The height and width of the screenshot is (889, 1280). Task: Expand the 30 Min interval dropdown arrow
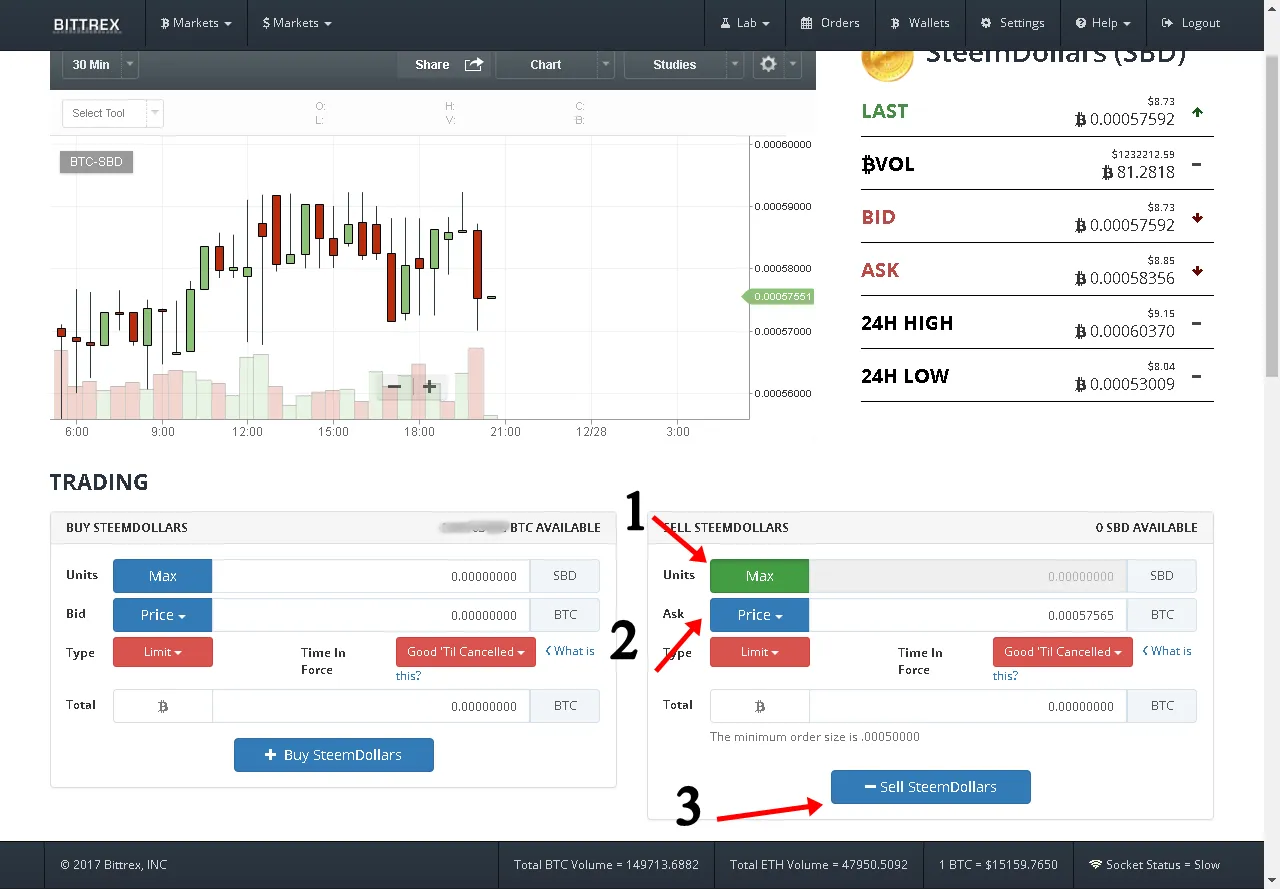130,64
